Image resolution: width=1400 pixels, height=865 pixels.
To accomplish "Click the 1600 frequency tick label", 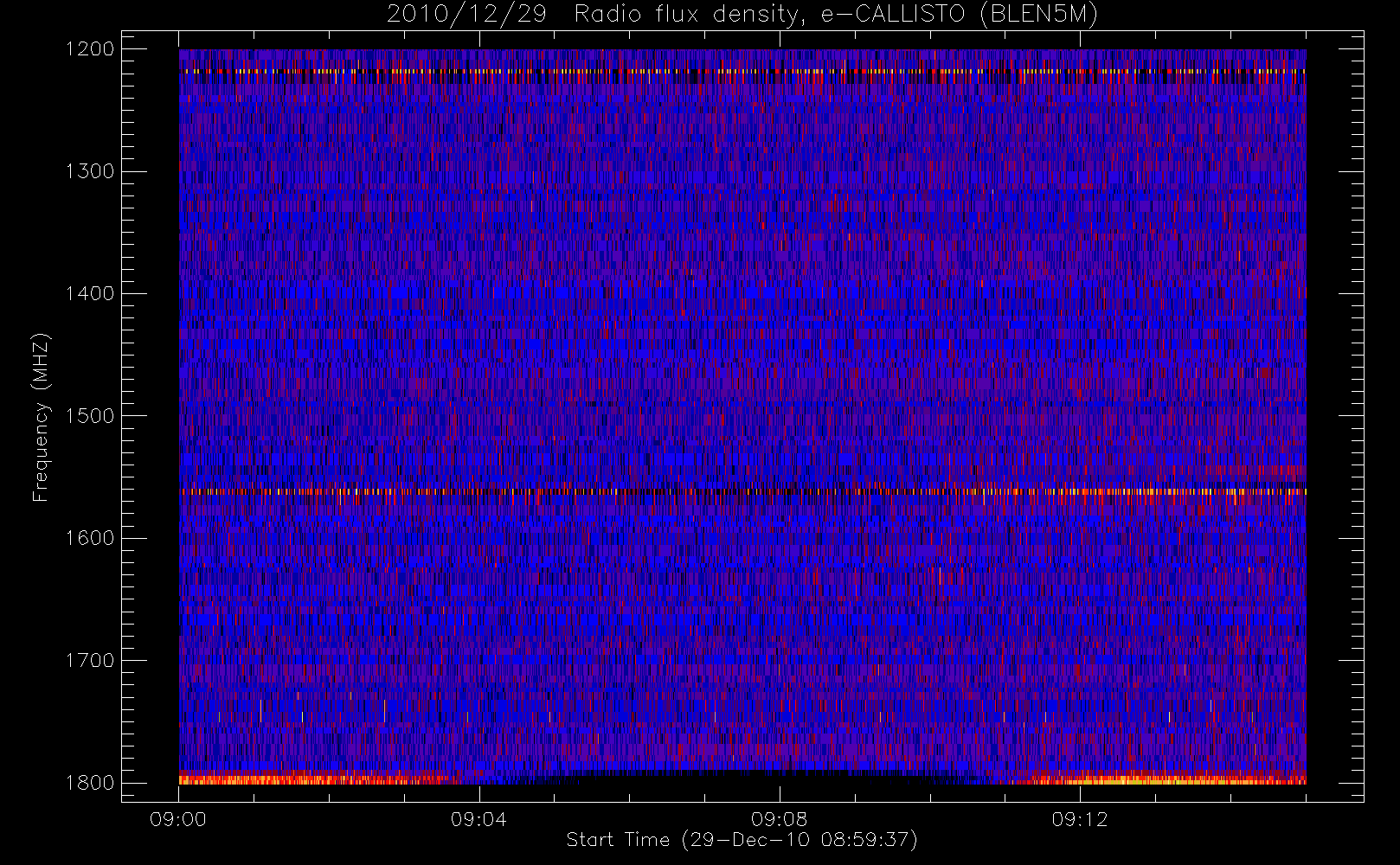I will 90,538.
